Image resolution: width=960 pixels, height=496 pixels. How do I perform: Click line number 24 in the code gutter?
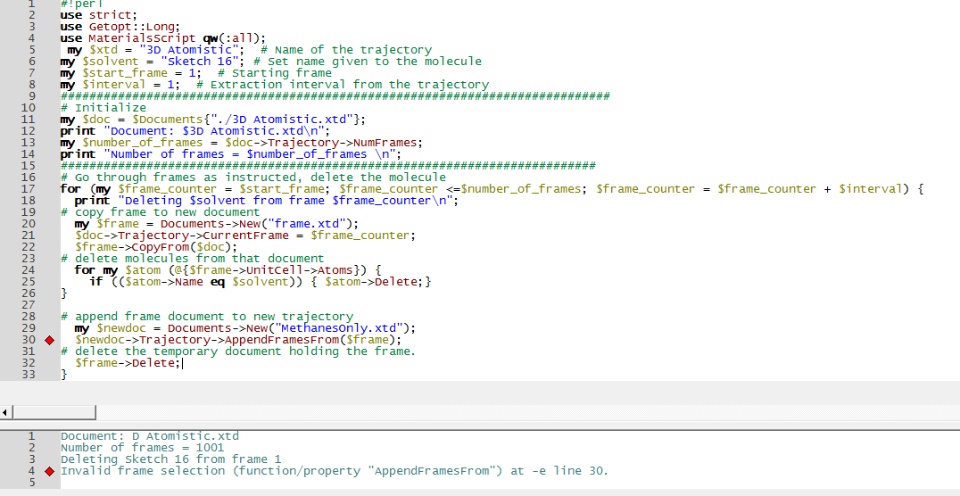click(28, 271)
